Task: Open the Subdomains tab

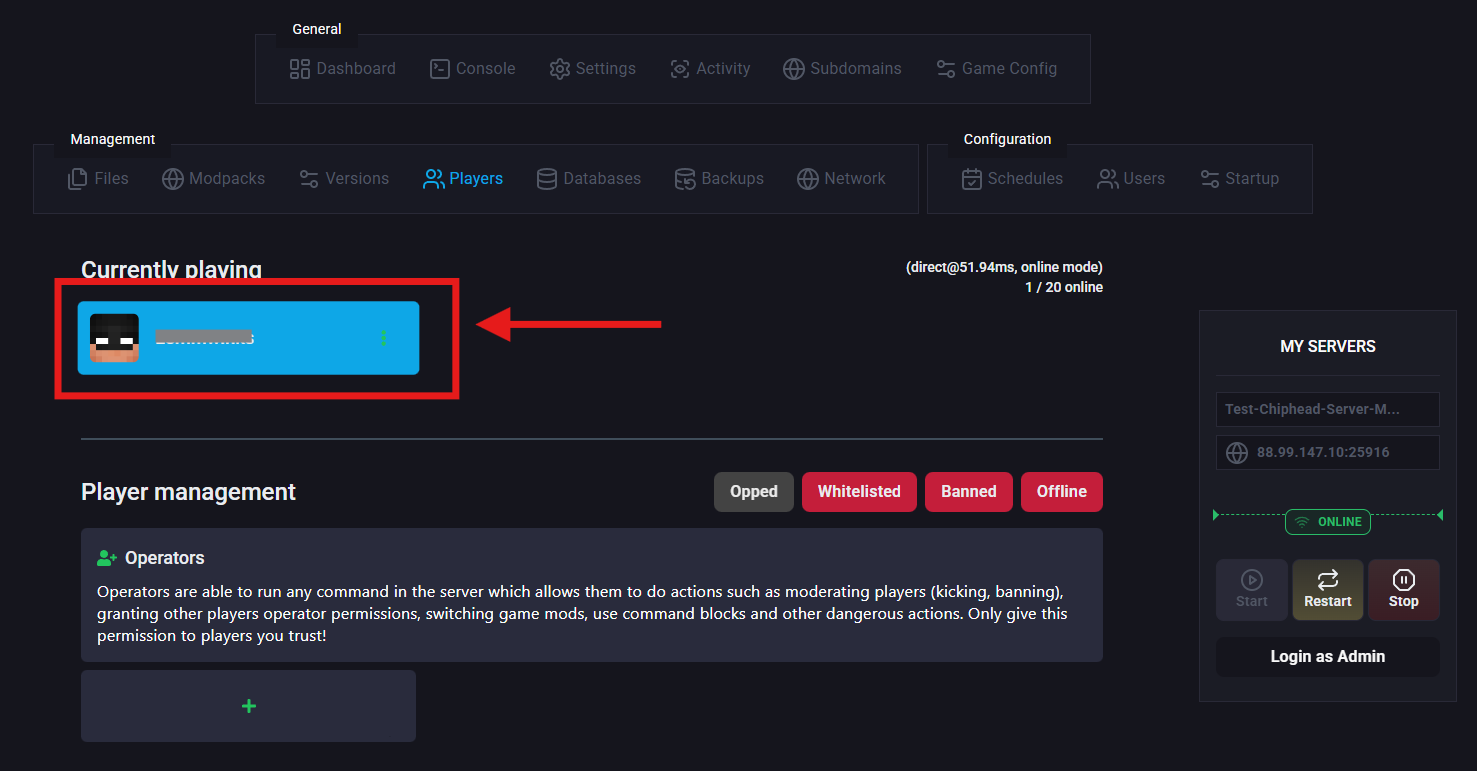Action: [842, 69]
